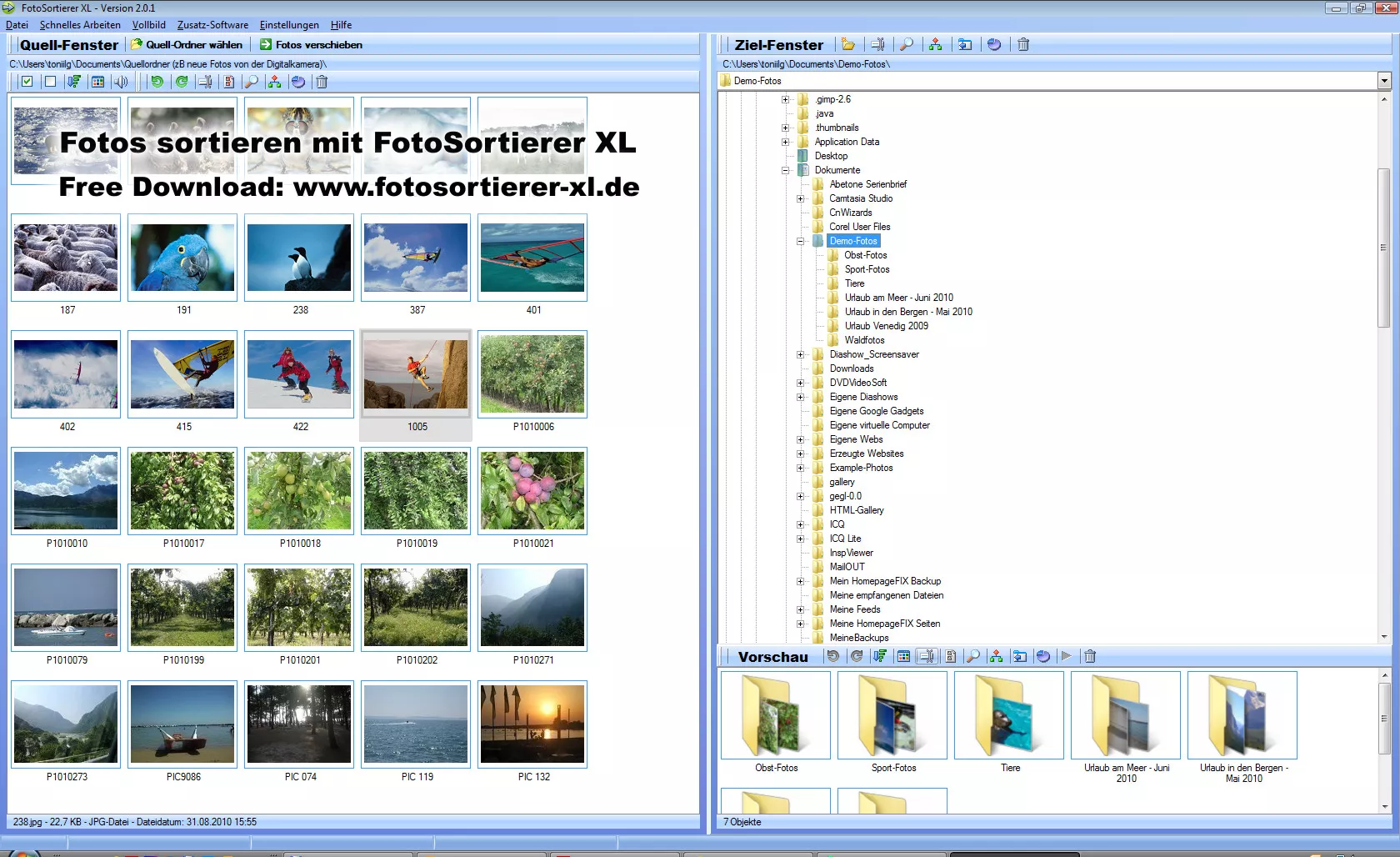The image size is (1400, 857).
Task: Click the document properties icon in Quell-Fenster toolbar
Action: tap(228, 82)
